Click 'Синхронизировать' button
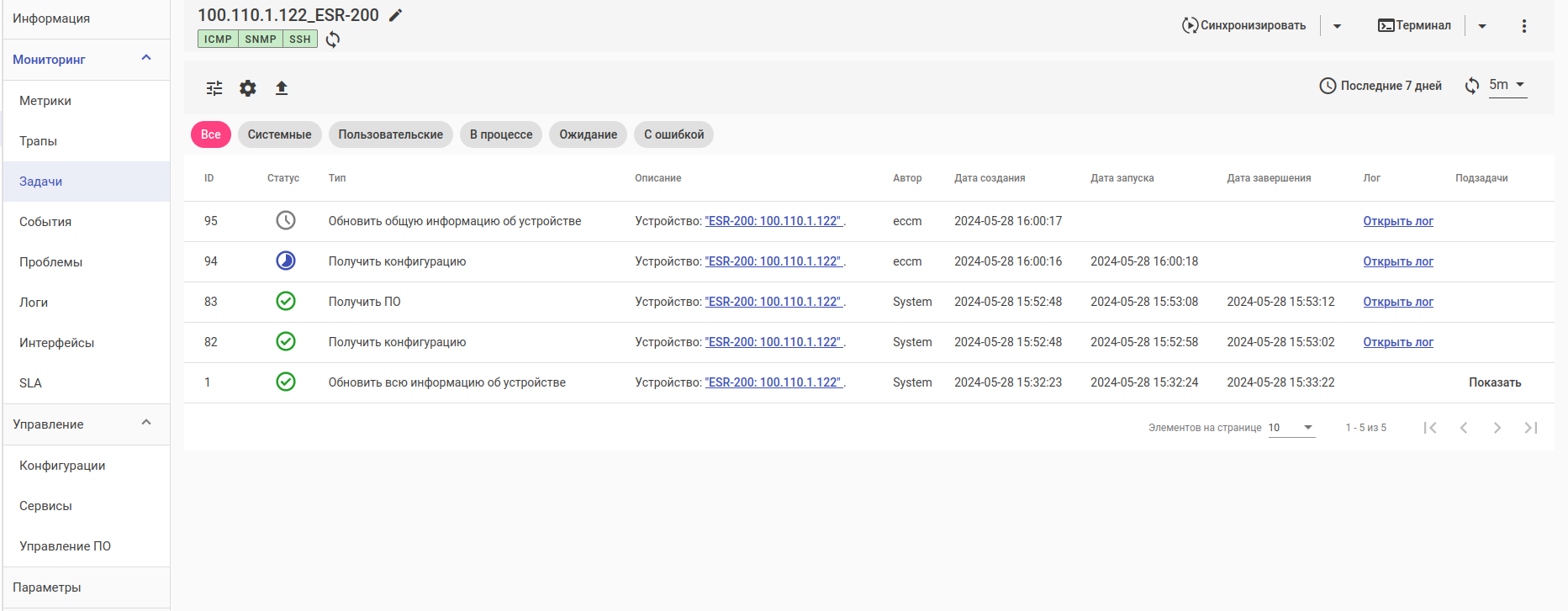This screenshot has height=611, width=1568. 1244,26
